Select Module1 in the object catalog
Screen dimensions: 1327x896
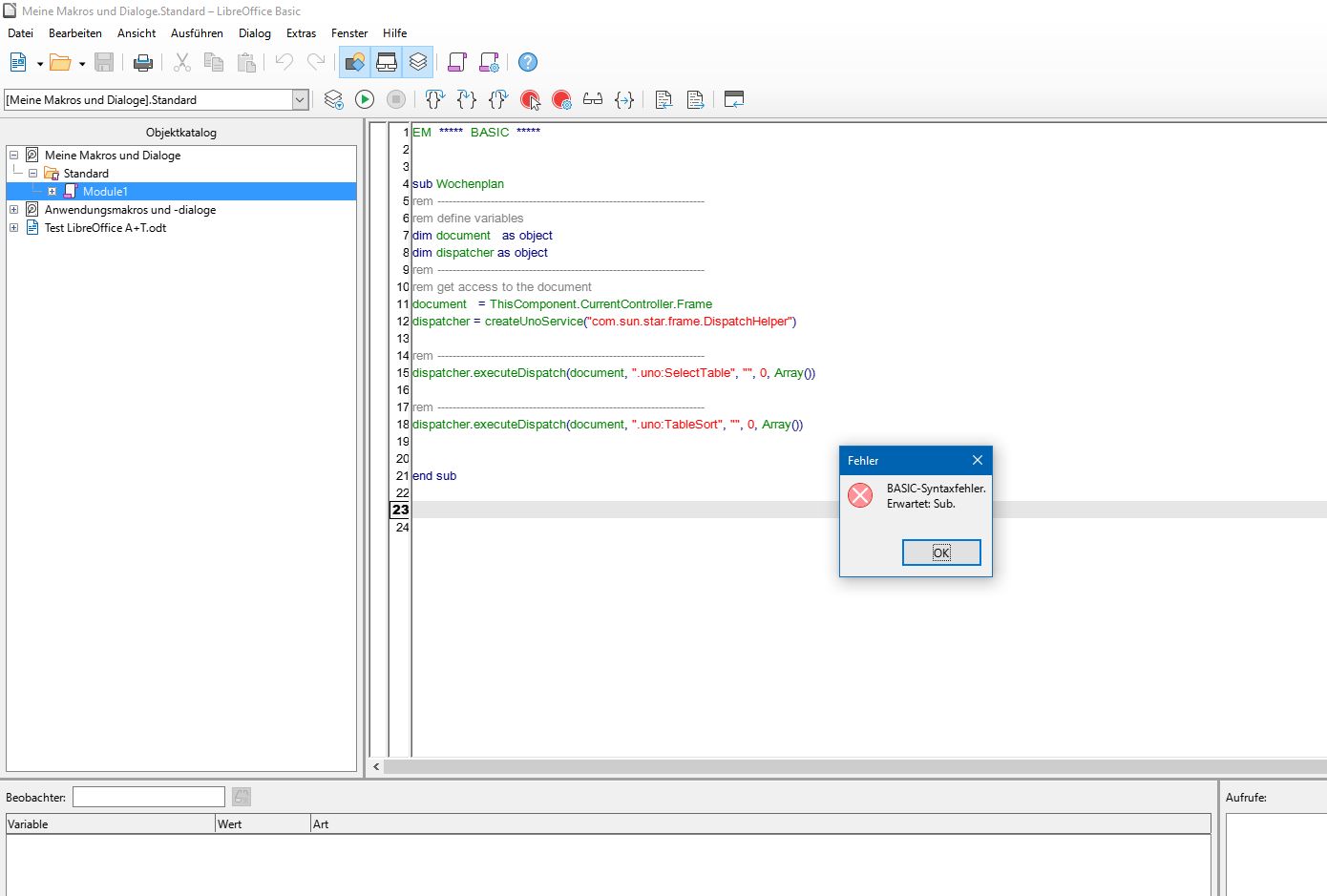(x=105, y=191)
